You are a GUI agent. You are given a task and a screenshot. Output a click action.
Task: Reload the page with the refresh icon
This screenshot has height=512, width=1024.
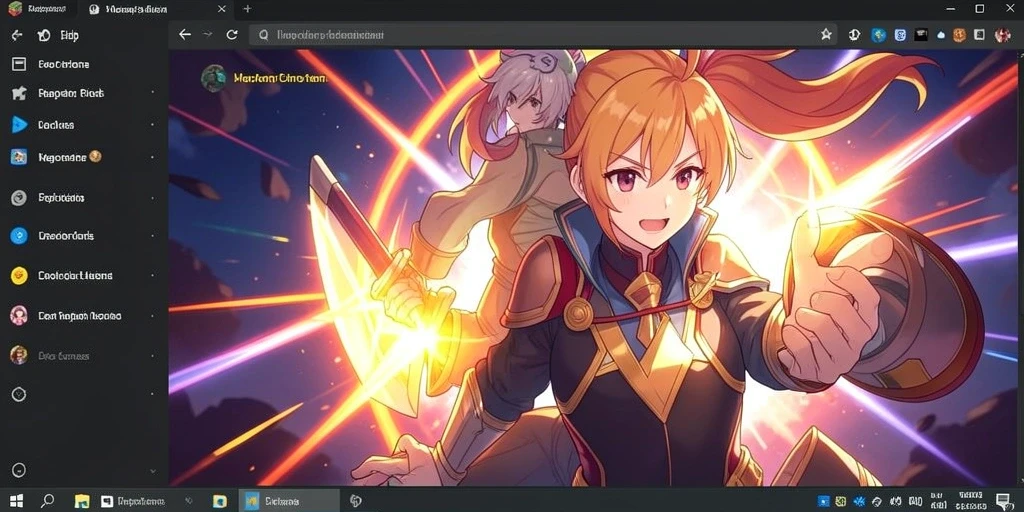(x=232, y=35)
